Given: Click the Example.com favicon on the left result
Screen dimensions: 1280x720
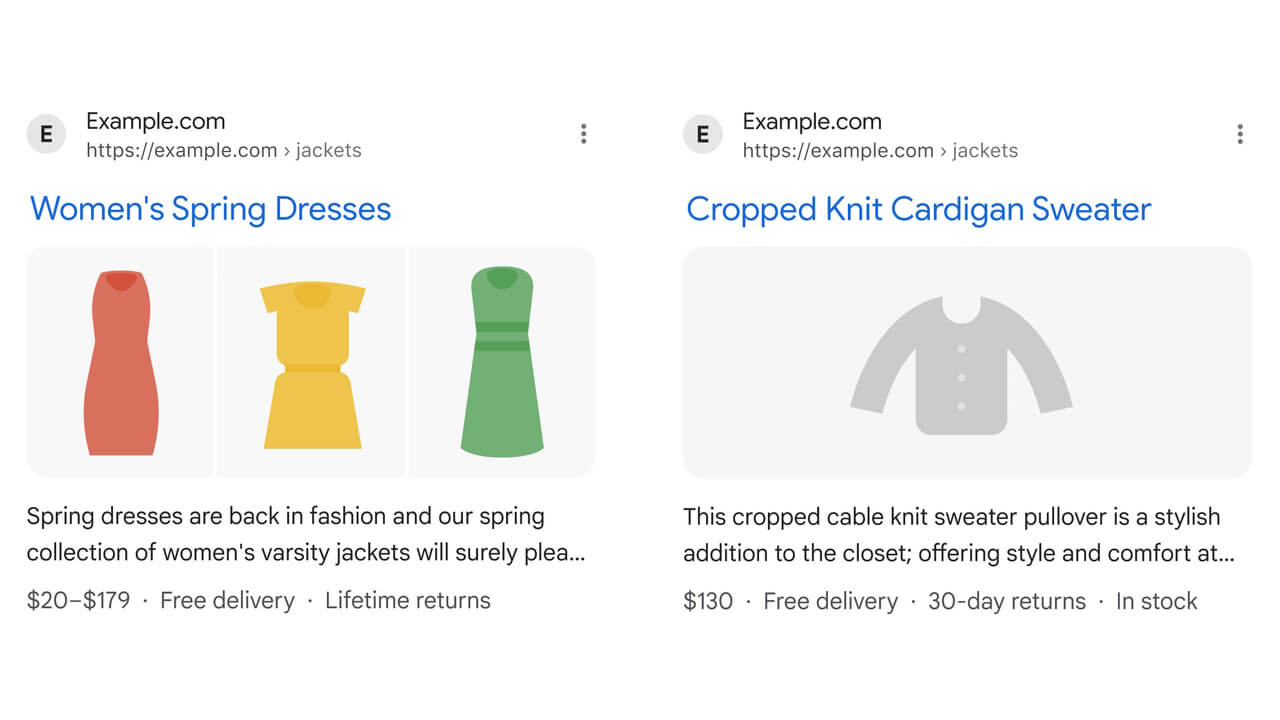Looking at the screenshot, I should pyautogui.click(x=46, y=134).
